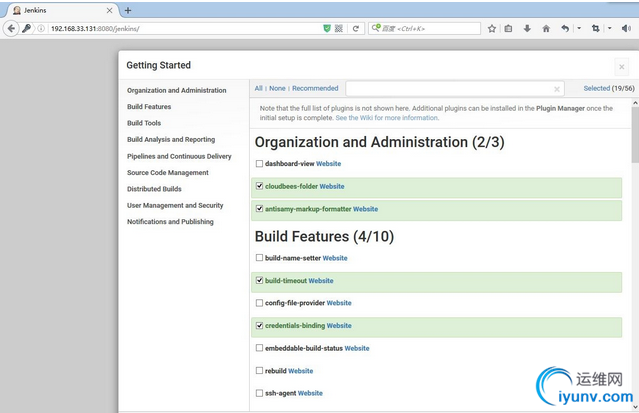Screen dimensions: 639x413
Task: Jump to Organization and Administration category
Action: [176, 90]
